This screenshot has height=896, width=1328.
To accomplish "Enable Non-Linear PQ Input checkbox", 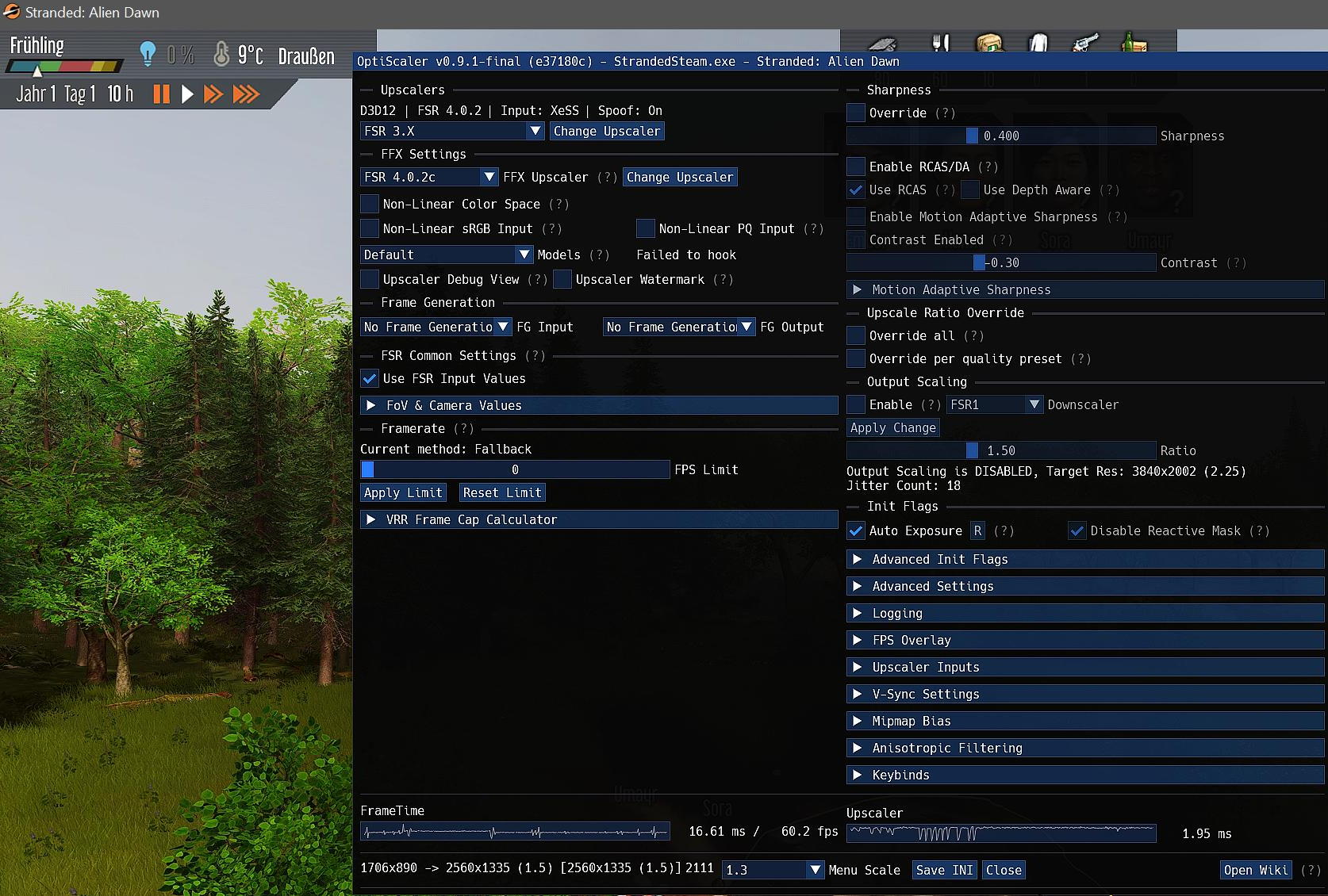I will (x=646, y=228).
